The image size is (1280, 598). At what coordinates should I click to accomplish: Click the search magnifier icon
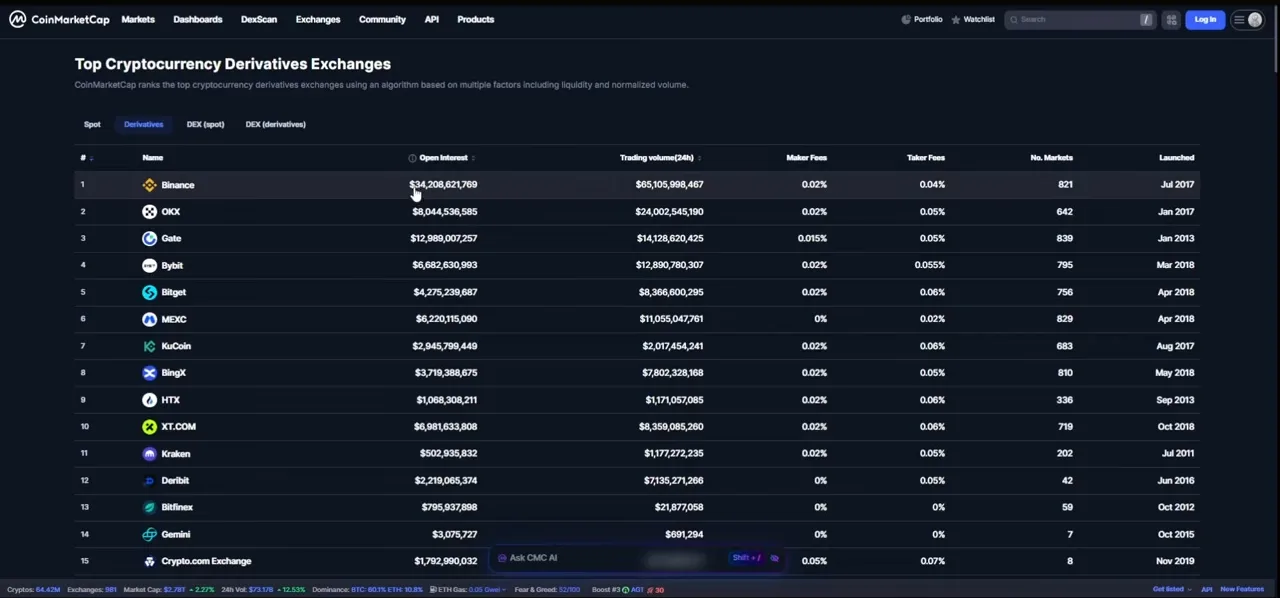(1014, 19)
